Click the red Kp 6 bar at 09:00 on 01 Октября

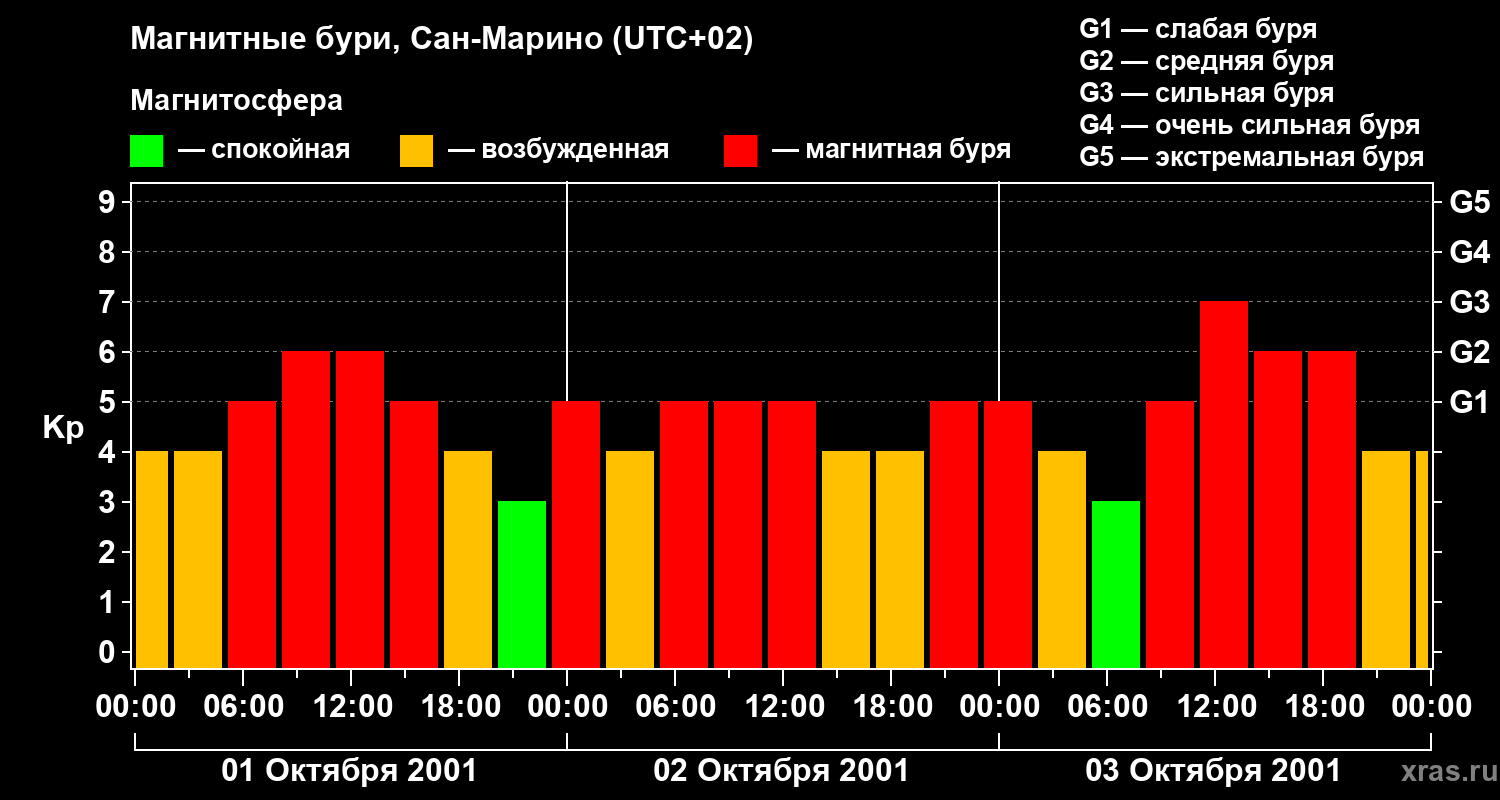pyautogui.click(x=306, y=509)
